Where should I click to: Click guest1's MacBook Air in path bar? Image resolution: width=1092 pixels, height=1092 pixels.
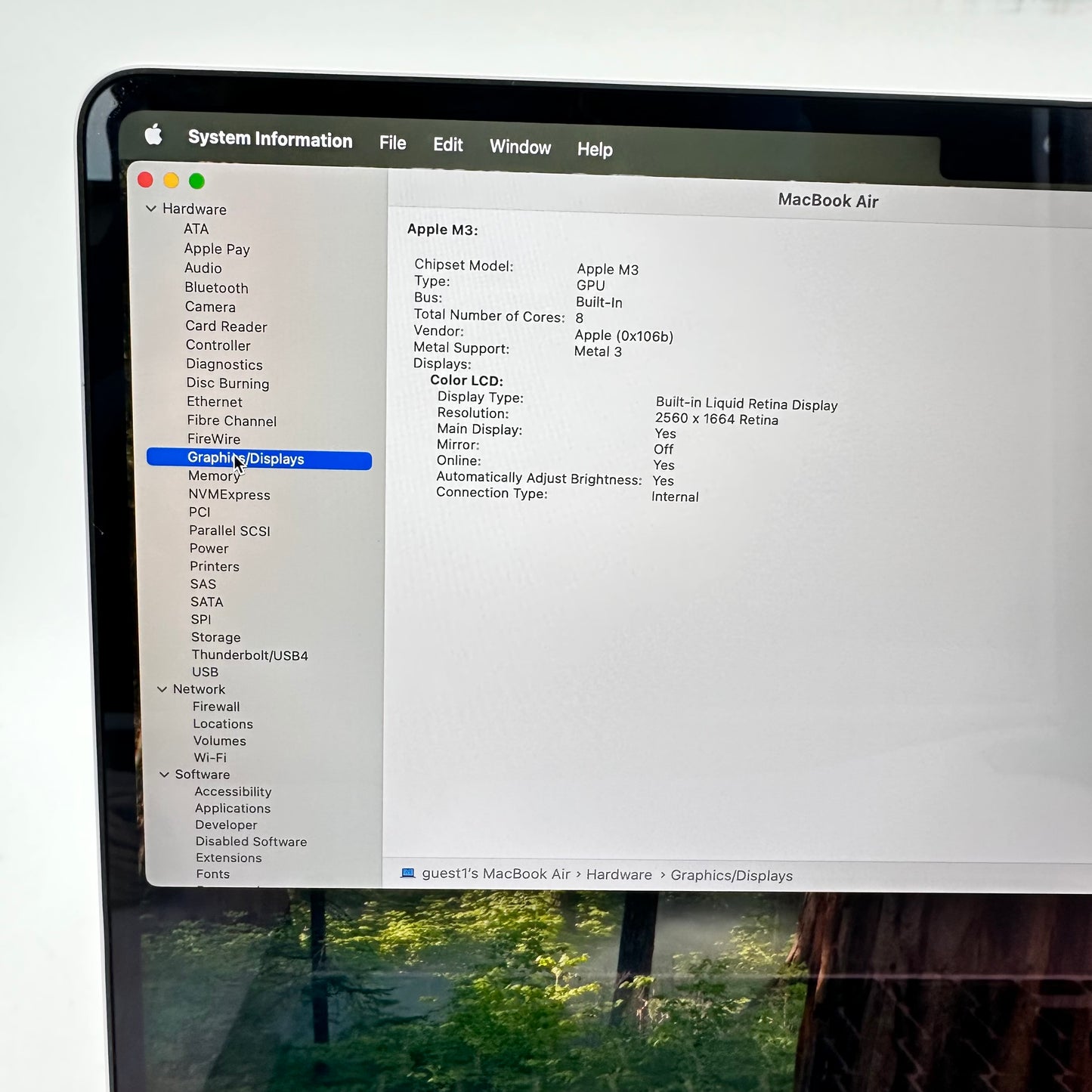pos(496,874)
